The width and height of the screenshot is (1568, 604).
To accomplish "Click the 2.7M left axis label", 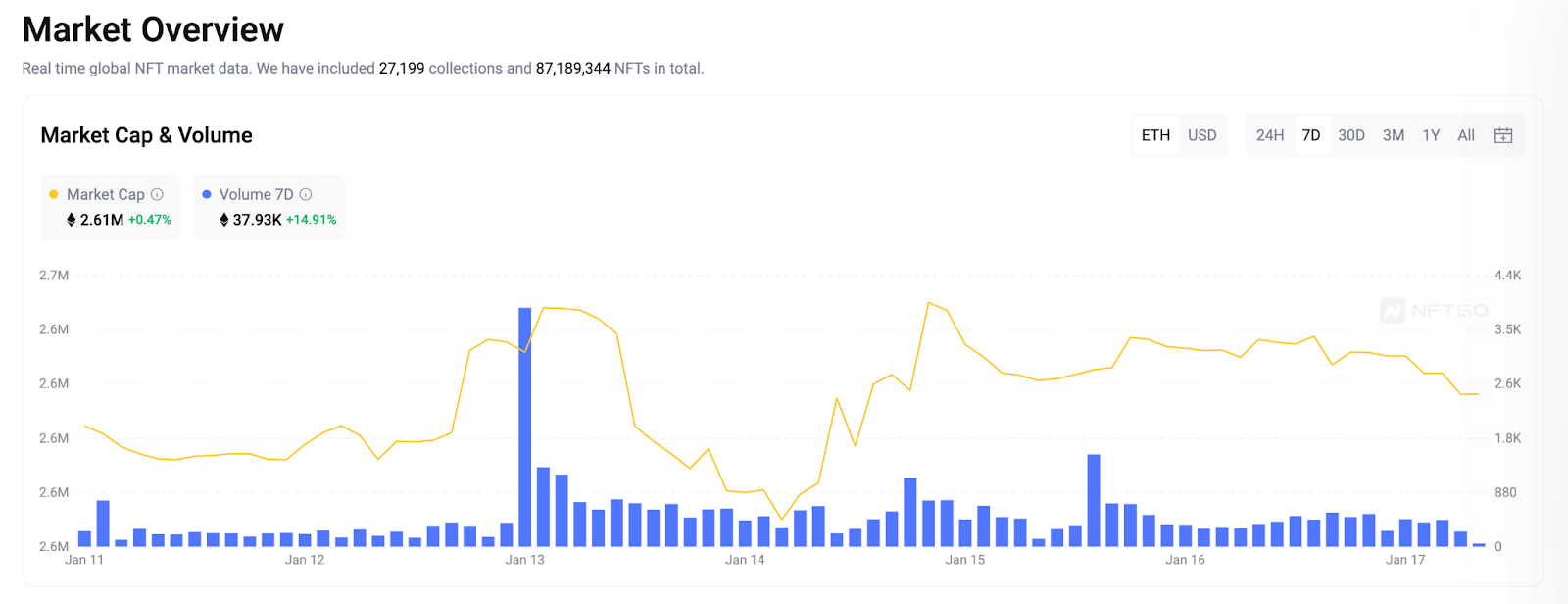I will point(54,276).
